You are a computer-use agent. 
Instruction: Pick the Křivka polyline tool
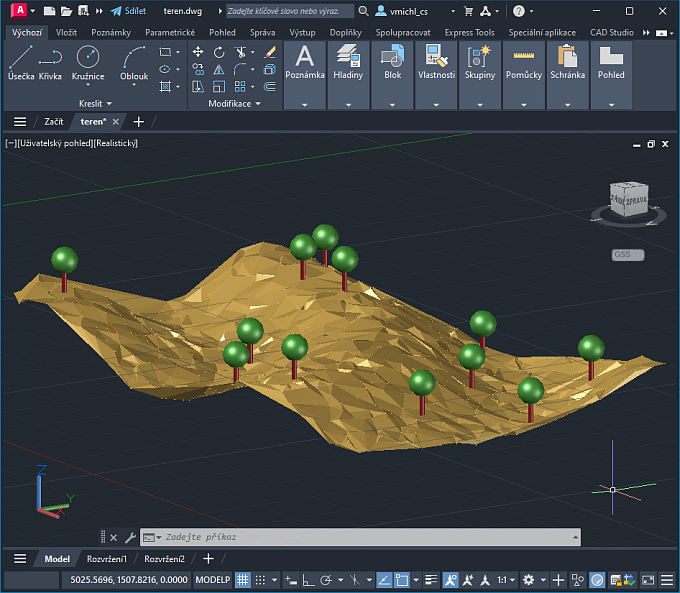[x=50, y=62]
